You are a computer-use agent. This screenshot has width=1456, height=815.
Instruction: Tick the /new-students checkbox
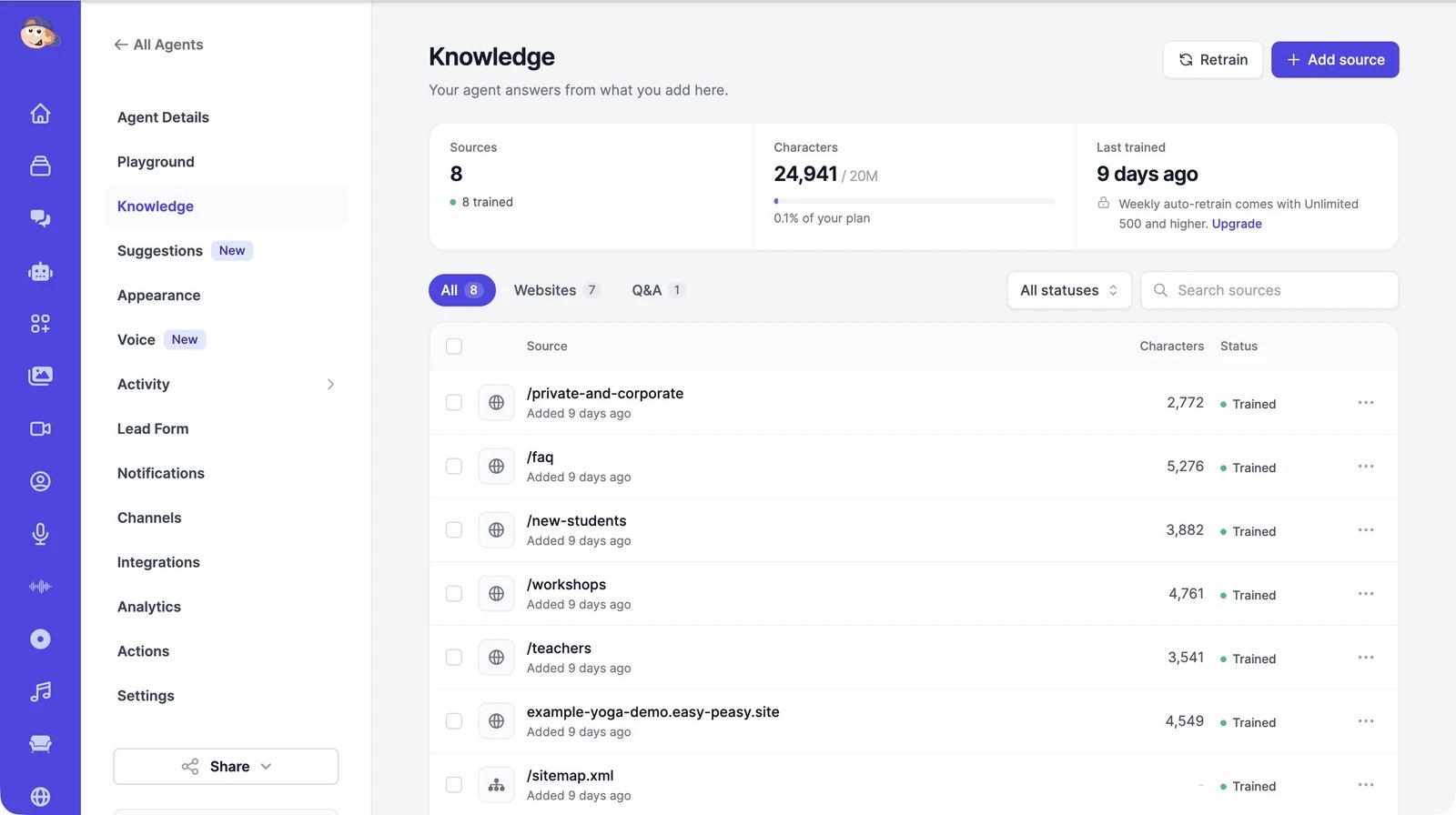[454, 530]
